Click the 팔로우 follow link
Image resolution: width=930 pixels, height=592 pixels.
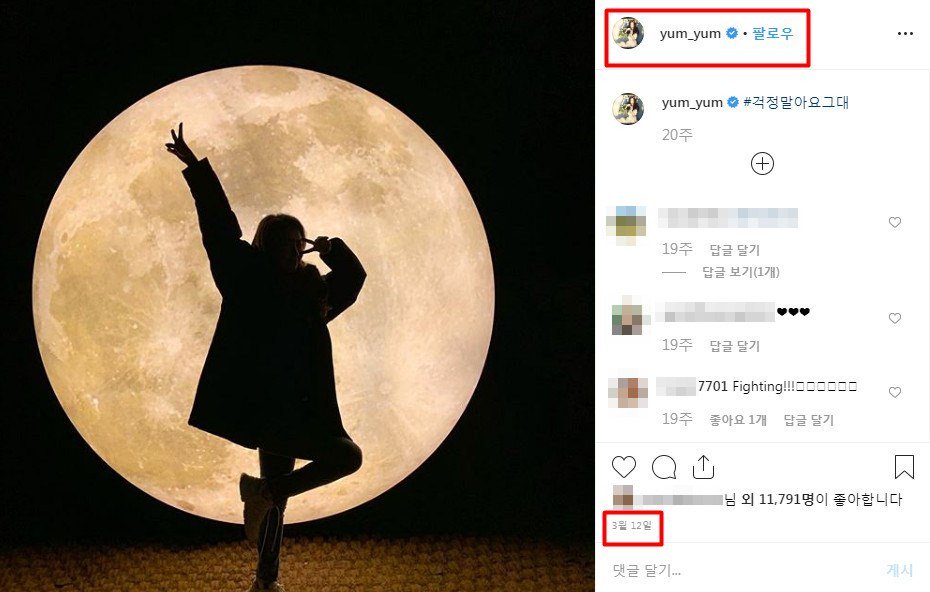click(772, 34)
